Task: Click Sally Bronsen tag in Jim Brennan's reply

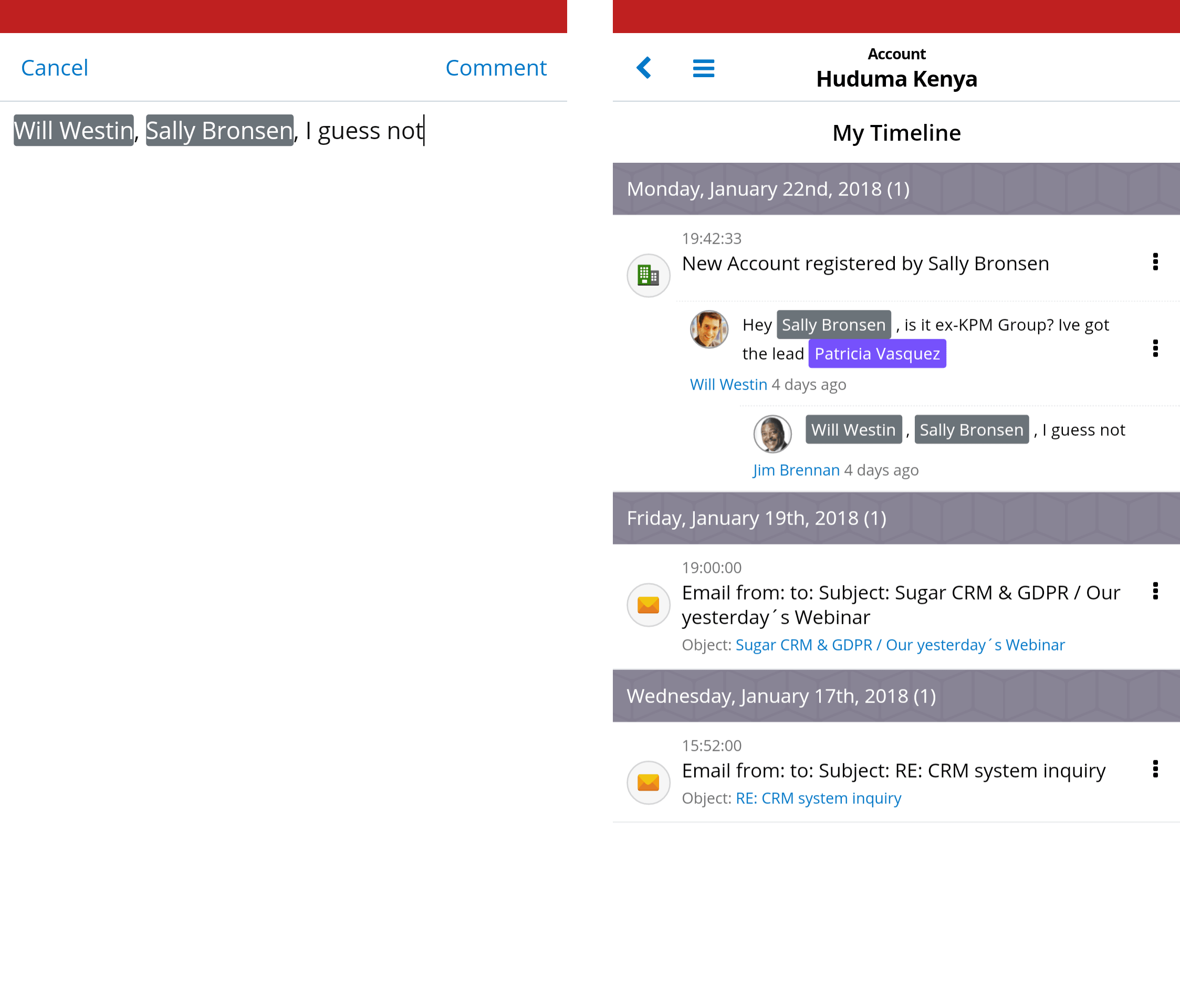Action: (972, 429)
